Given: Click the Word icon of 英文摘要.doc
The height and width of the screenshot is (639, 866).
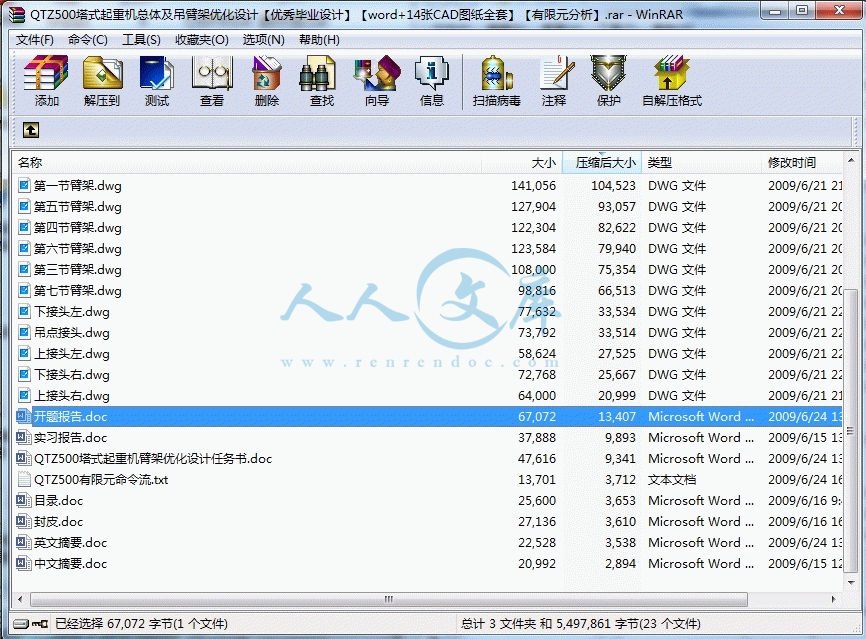Looking at the screenshot, I should tap(24, 542).
